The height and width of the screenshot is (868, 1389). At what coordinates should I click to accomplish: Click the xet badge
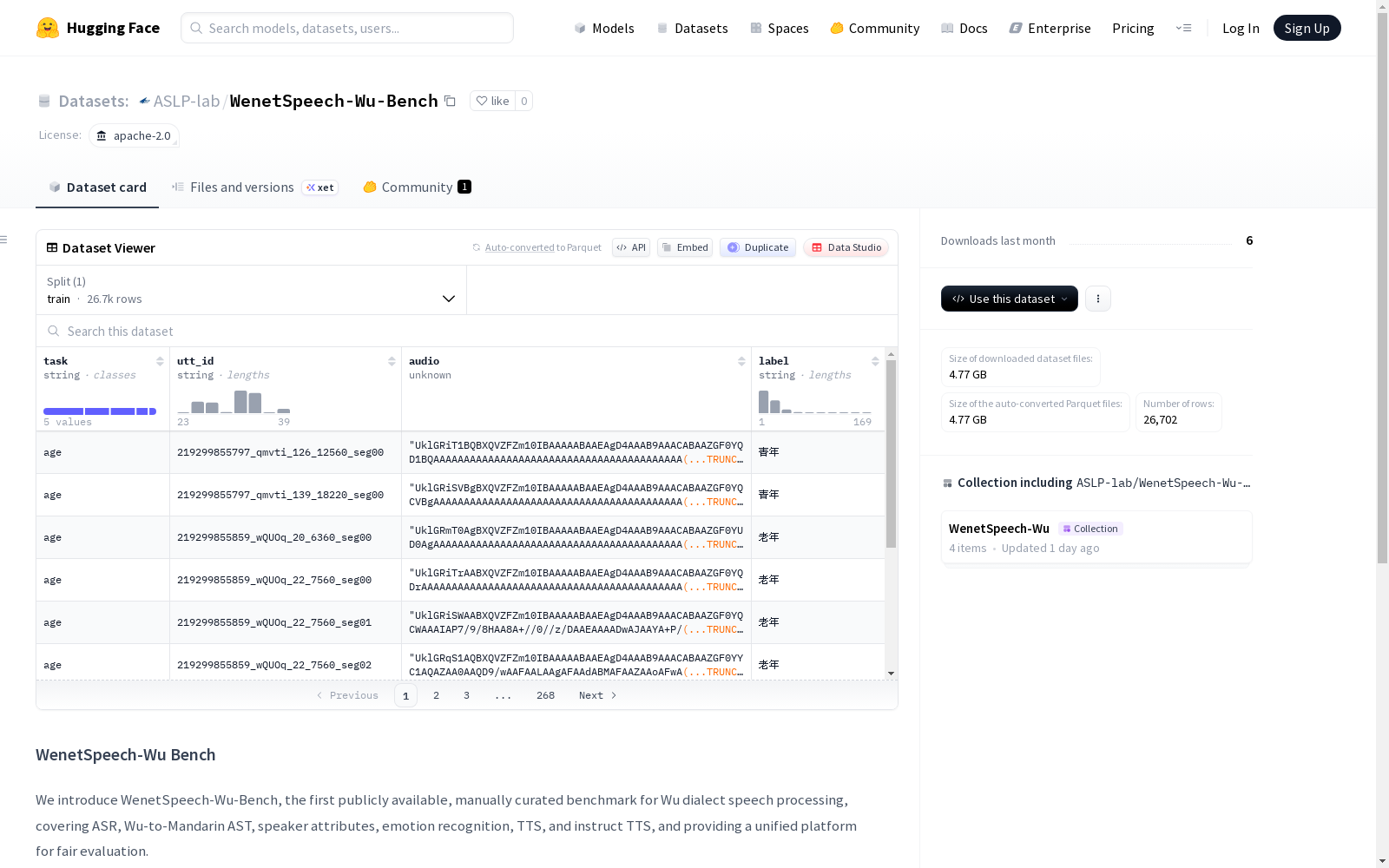tap(319, 187)
